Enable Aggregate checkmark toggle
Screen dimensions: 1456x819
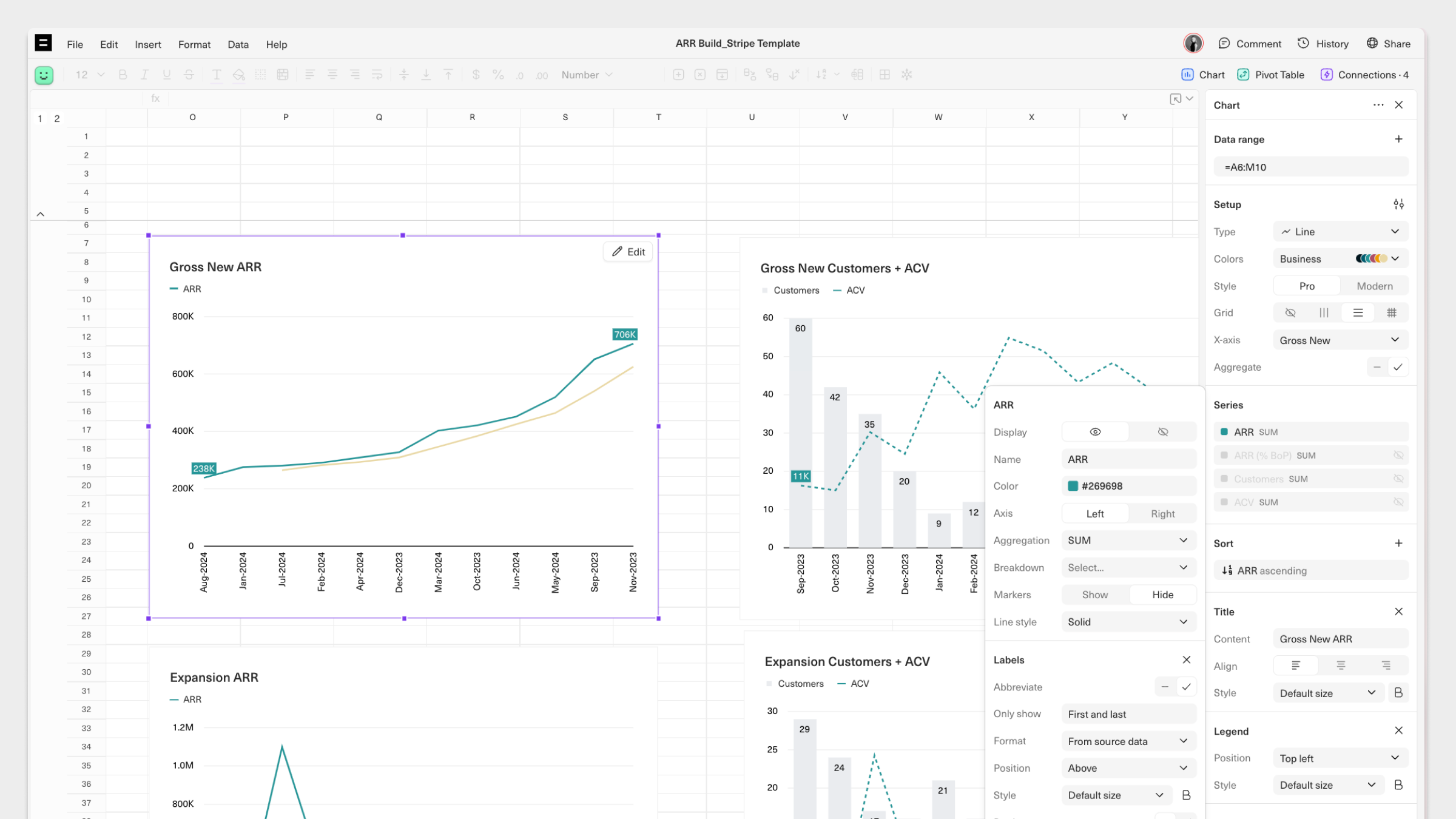pos(1398,367)
